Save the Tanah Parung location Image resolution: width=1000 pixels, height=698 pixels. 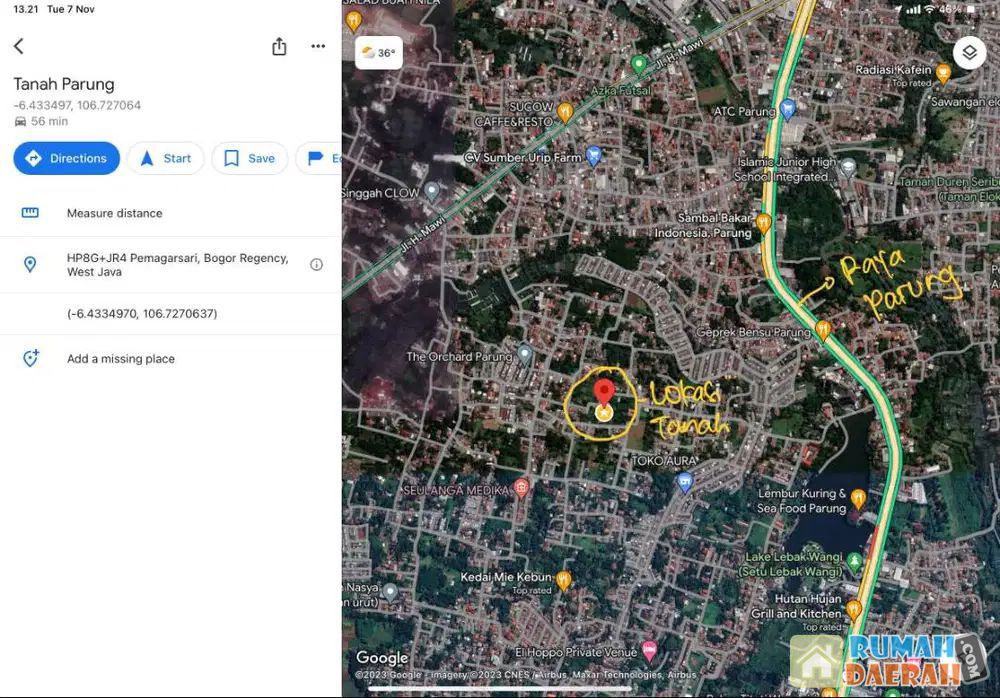tap(249, 158)
